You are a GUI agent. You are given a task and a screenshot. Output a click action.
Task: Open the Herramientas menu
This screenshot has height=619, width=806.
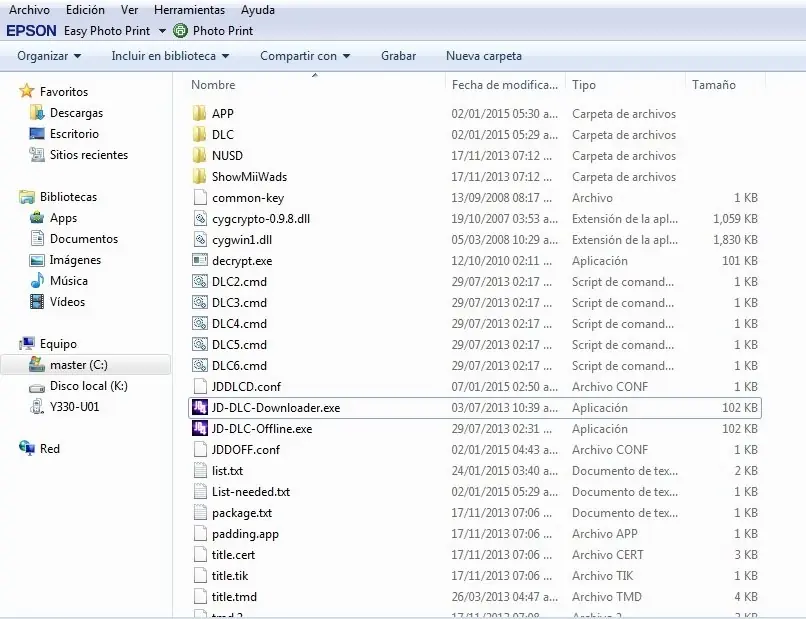point(189,10)
